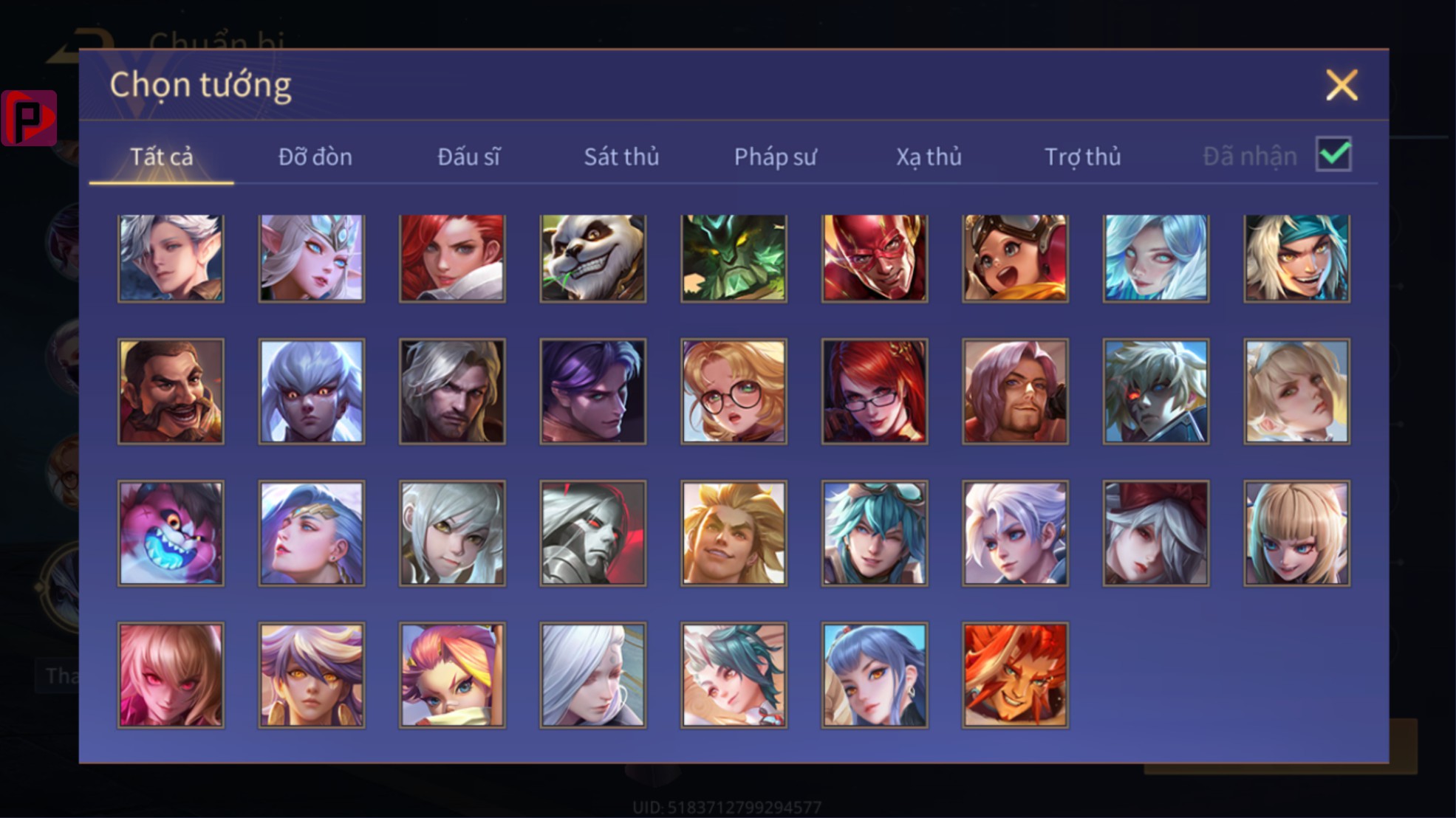Filter by Pháp sư tab
The height and width of the screenshot is (818, 1456).
pos(775,157)
